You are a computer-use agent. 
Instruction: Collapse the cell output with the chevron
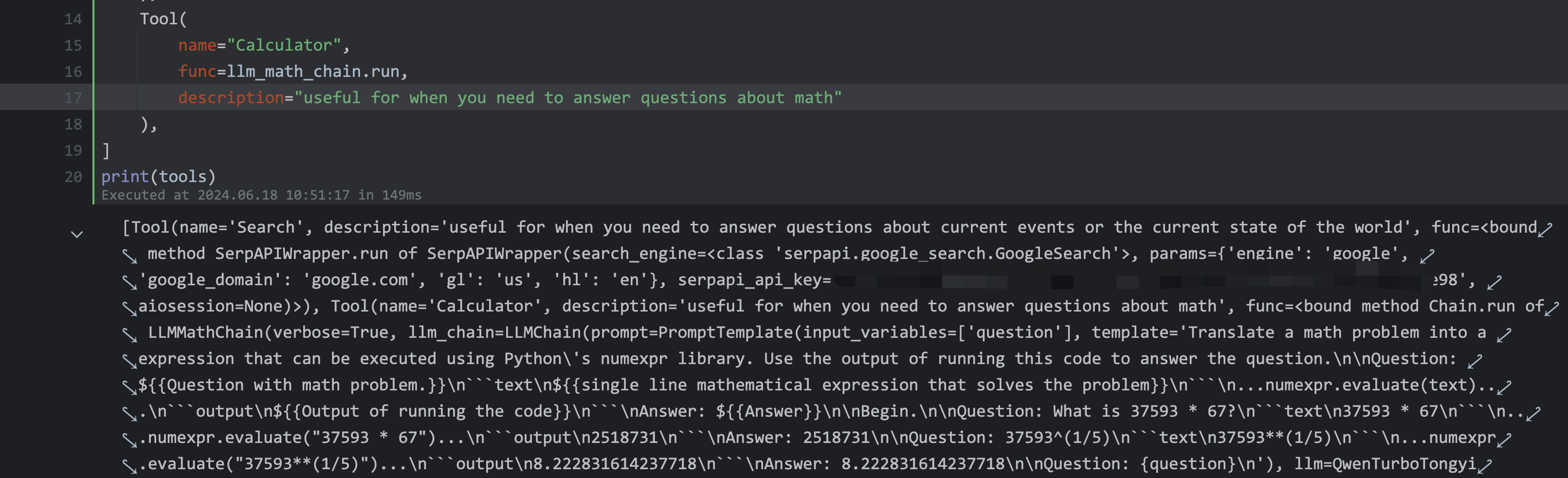pos(77,235)
